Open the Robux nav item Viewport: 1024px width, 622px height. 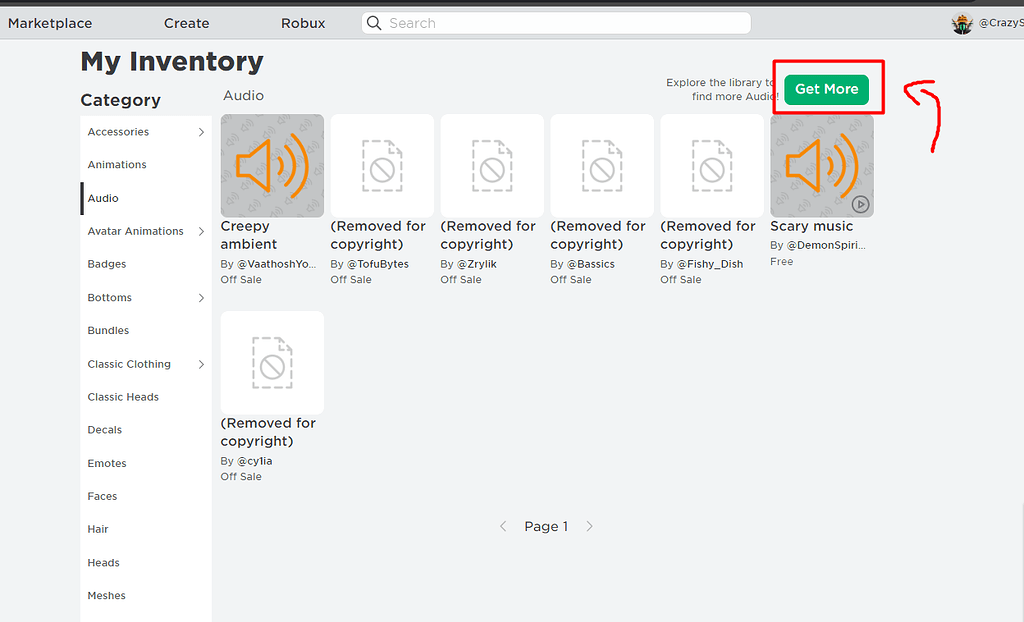tap(303, 24)
